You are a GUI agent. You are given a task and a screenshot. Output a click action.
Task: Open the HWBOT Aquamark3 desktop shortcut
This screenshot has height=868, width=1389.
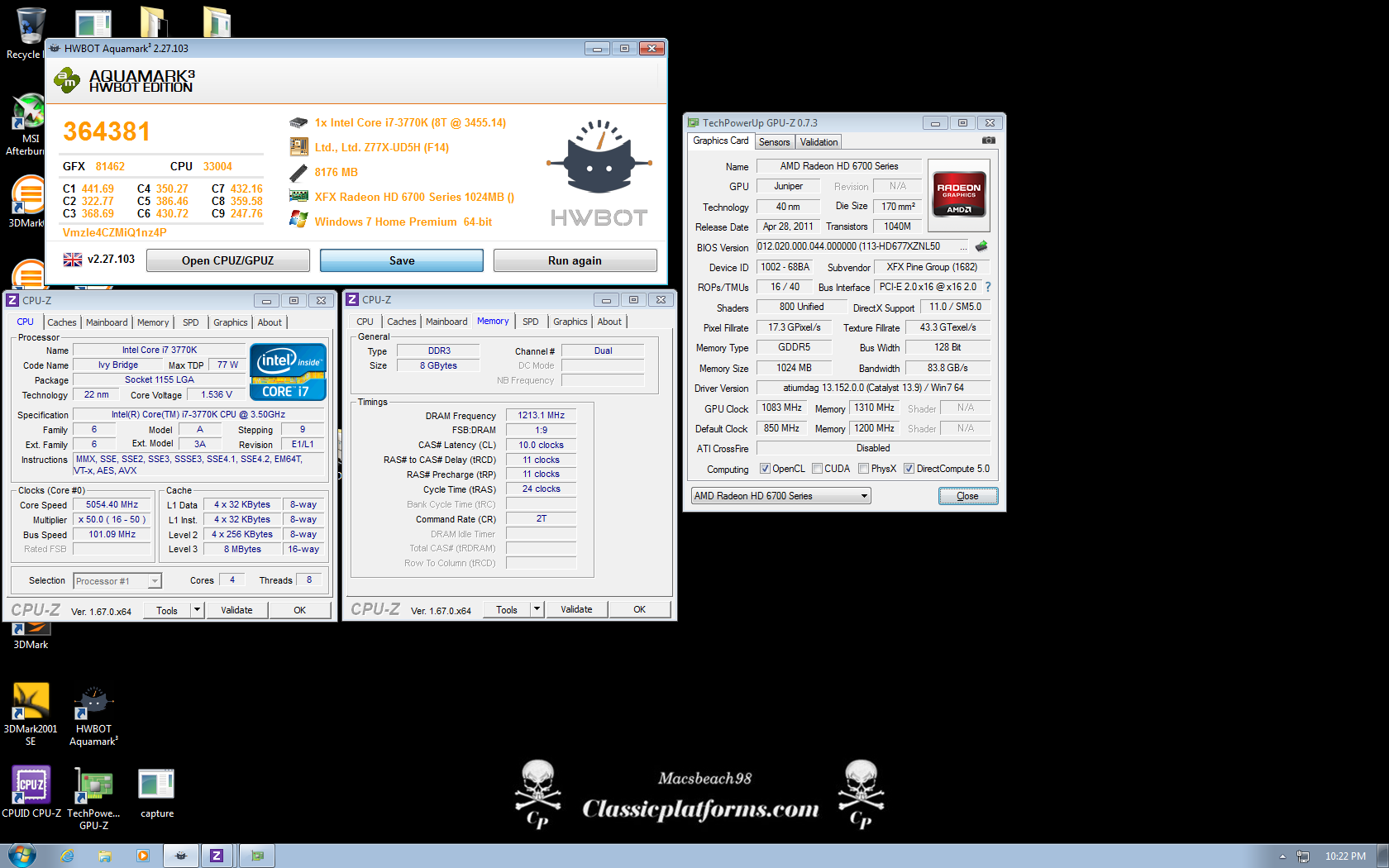pyautogui.click(x=93, y=716)
